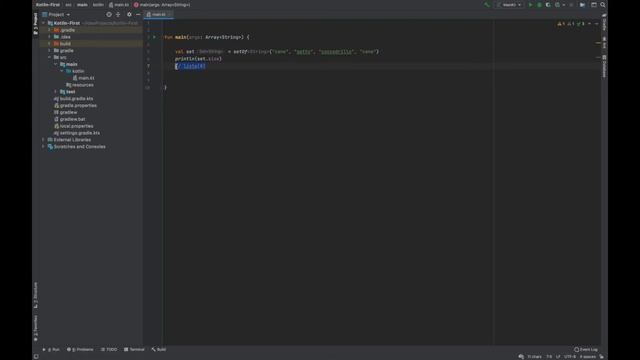Click the window layout icon top right
640x360 pixels.
[594, 5]
